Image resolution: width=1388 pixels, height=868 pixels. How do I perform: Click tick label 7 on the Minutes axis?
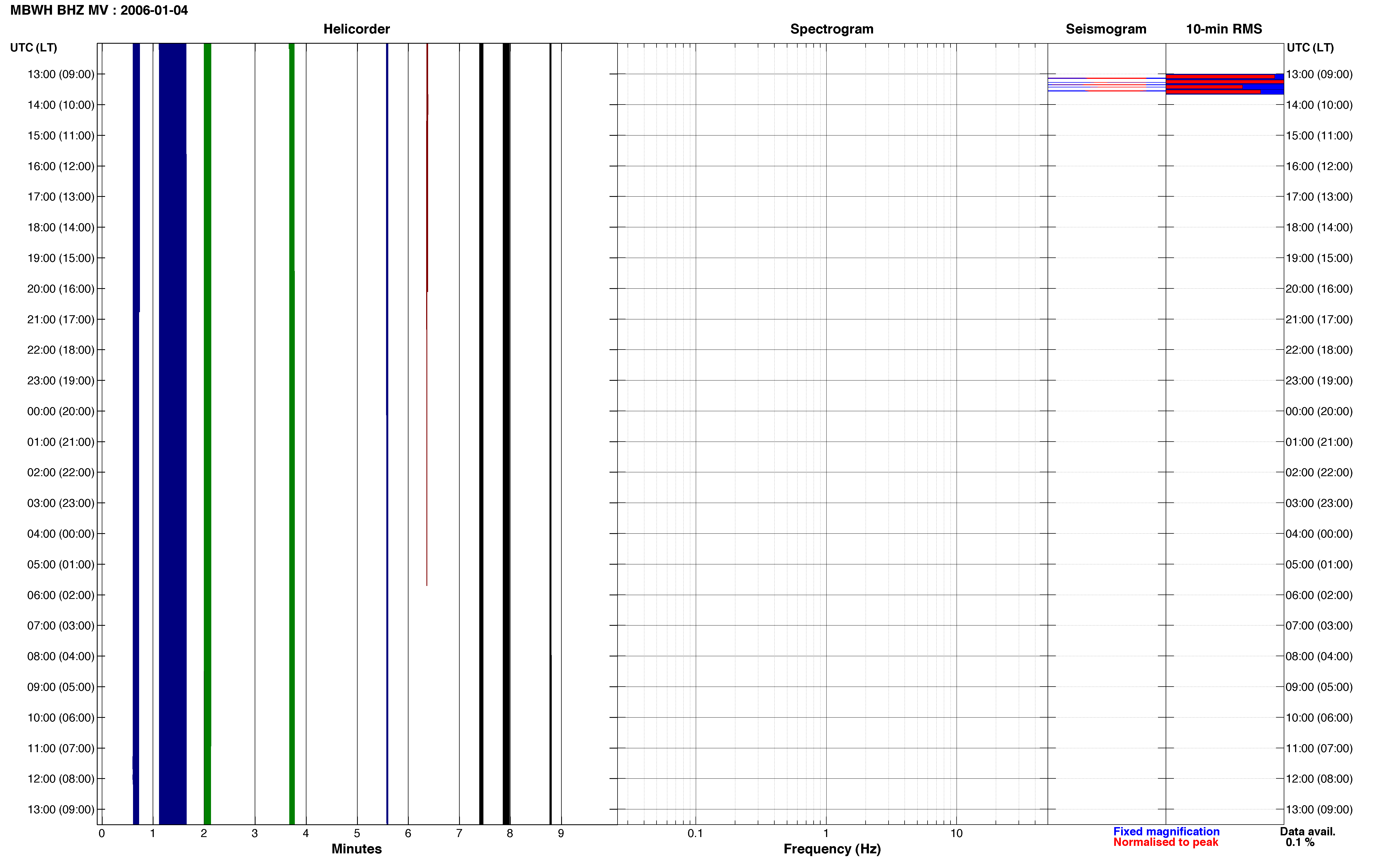(x=459, y=833)
